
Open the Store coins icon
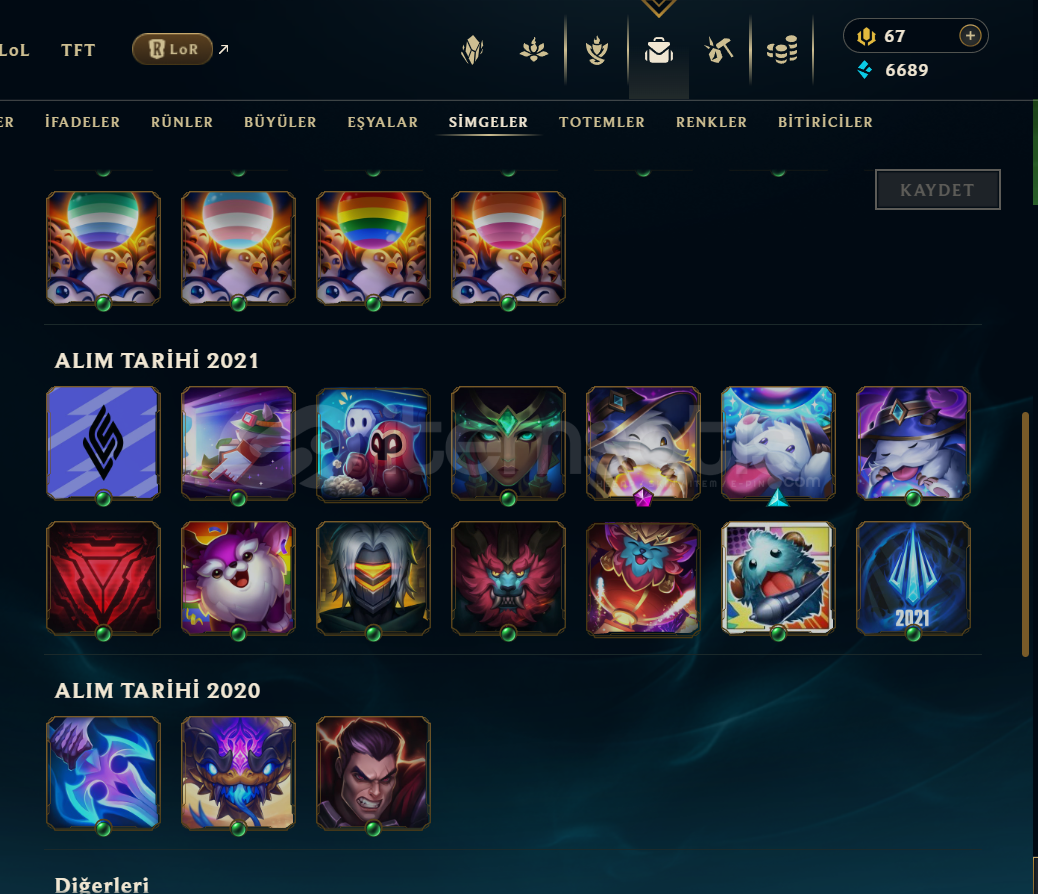[782, 50]
